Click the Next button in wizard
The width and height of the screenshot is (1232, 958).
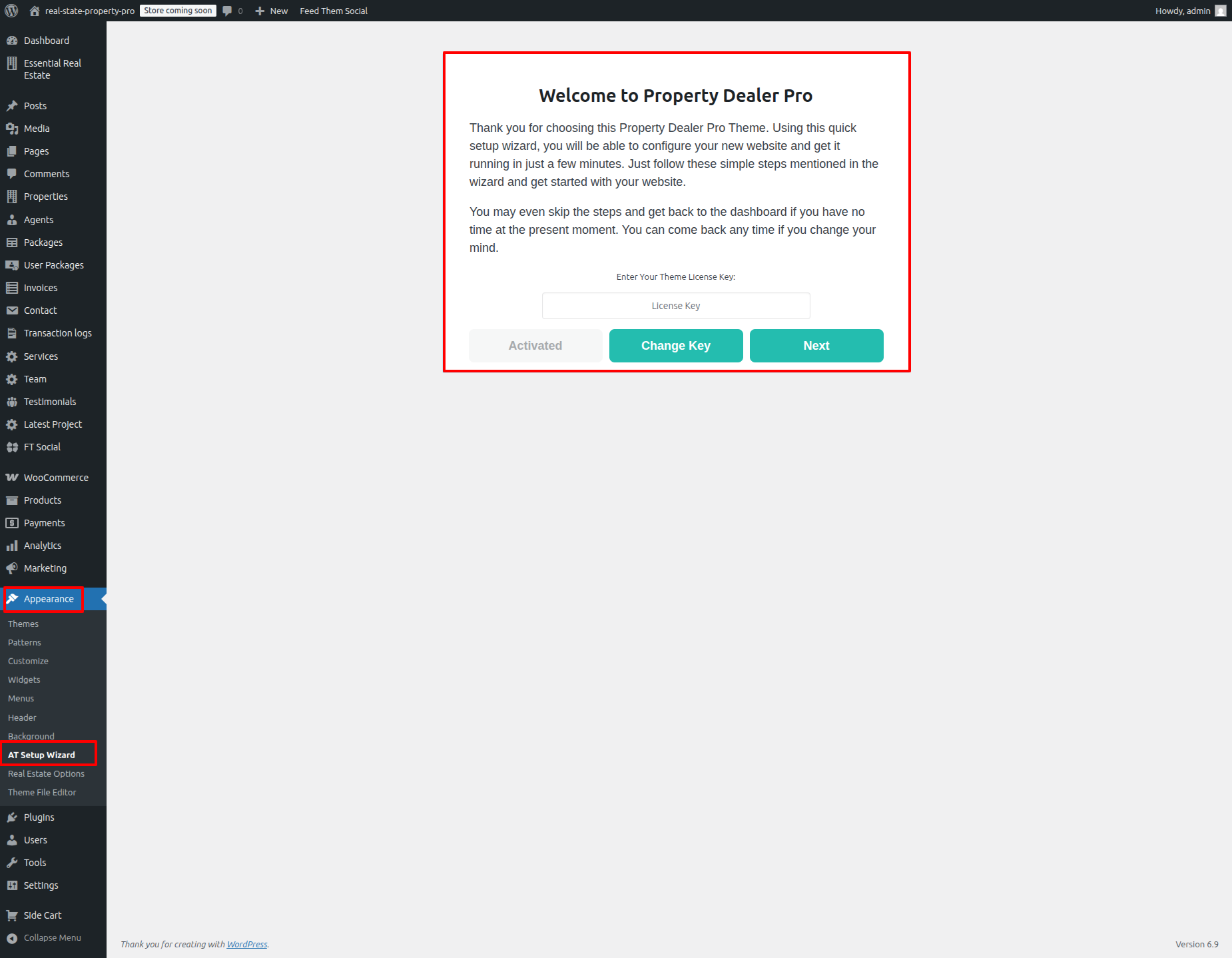tap(816, 346)
